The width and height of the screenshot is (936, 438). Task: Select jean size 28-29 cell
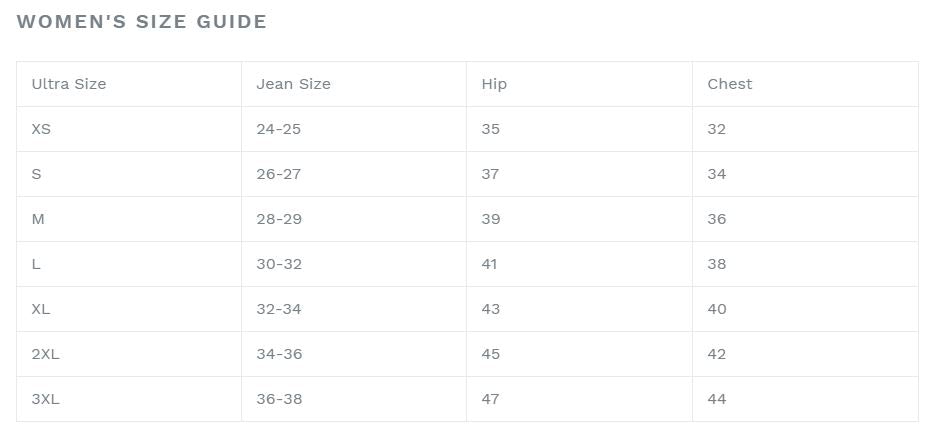click(x=278, y=219)
